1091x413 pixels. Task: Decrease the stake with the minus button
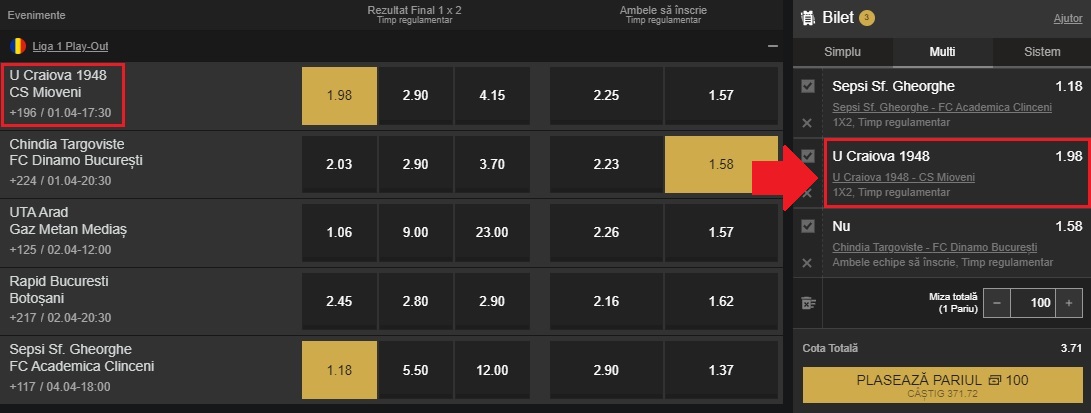[996, 303]
